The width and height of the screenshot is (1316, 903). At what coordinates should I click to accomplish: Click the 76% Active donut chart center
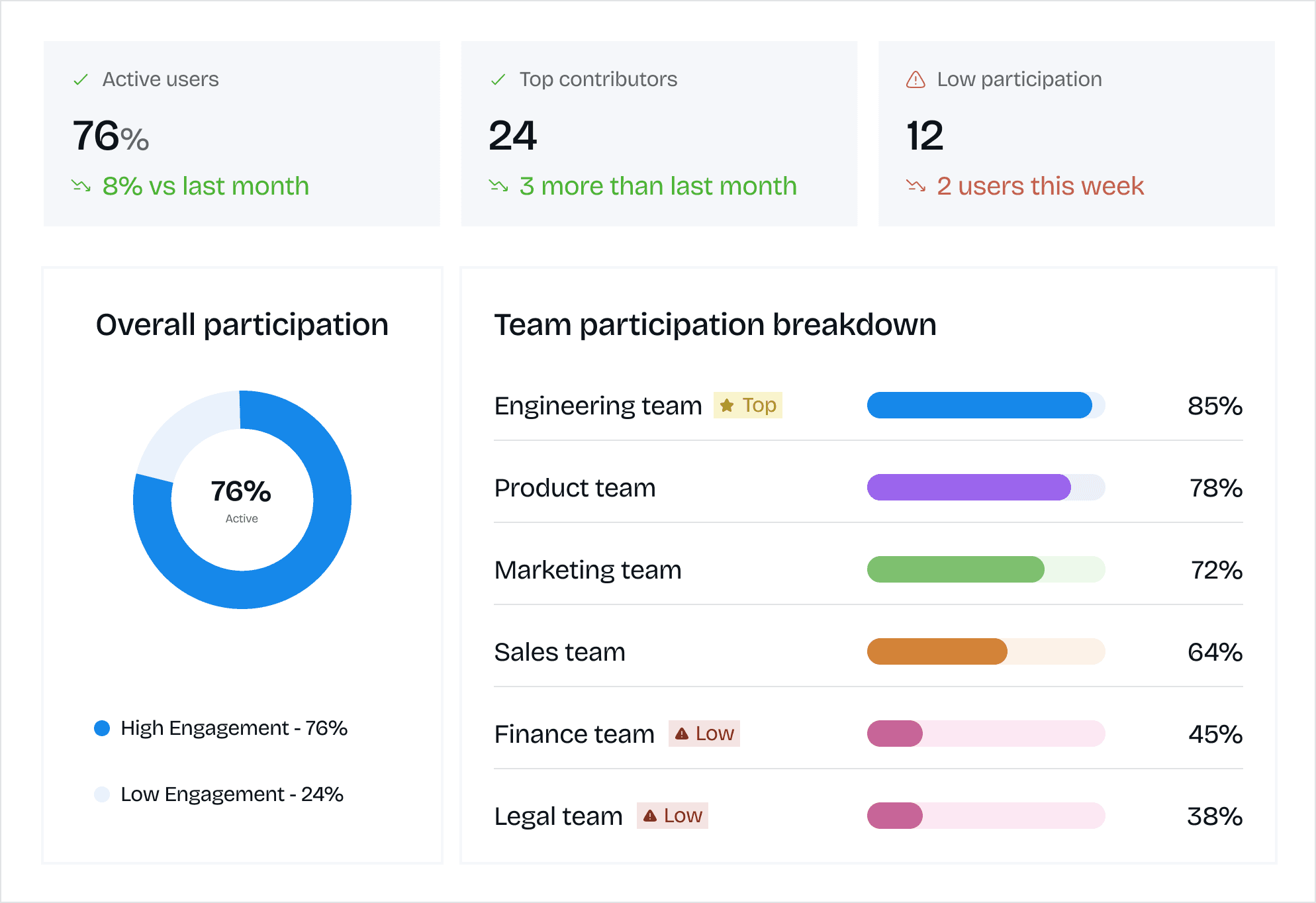click(242, 500)
